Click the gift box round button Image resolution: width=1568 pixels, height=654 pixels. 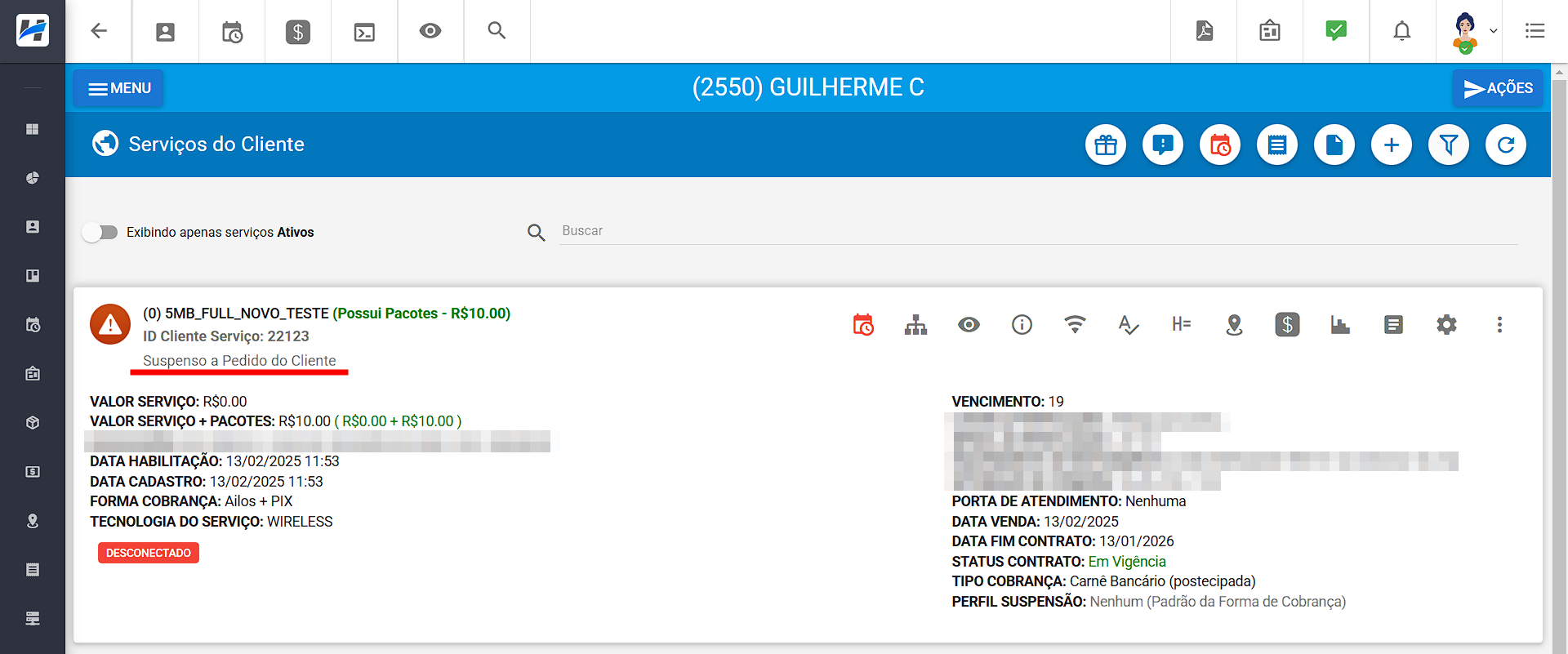[1106, 145]
